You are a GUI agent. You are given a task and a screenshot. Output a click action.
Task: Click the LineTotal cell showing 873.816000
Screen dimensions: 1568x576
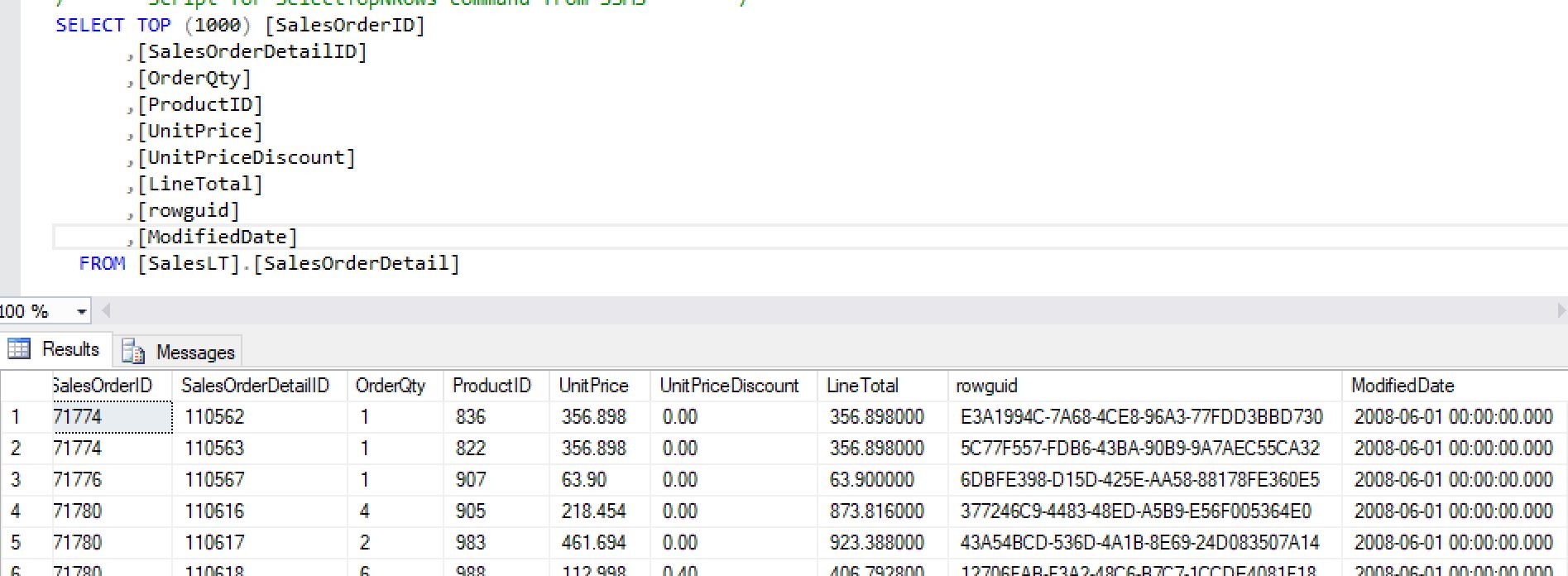[883, 511]
